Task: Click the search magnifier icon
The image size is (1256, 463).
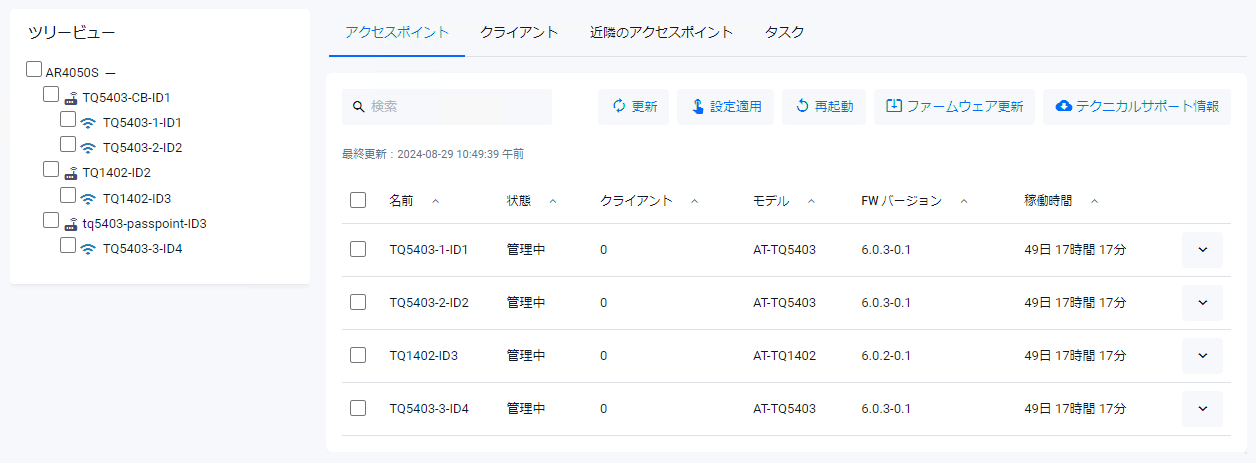Action: (x=358, y=107)
